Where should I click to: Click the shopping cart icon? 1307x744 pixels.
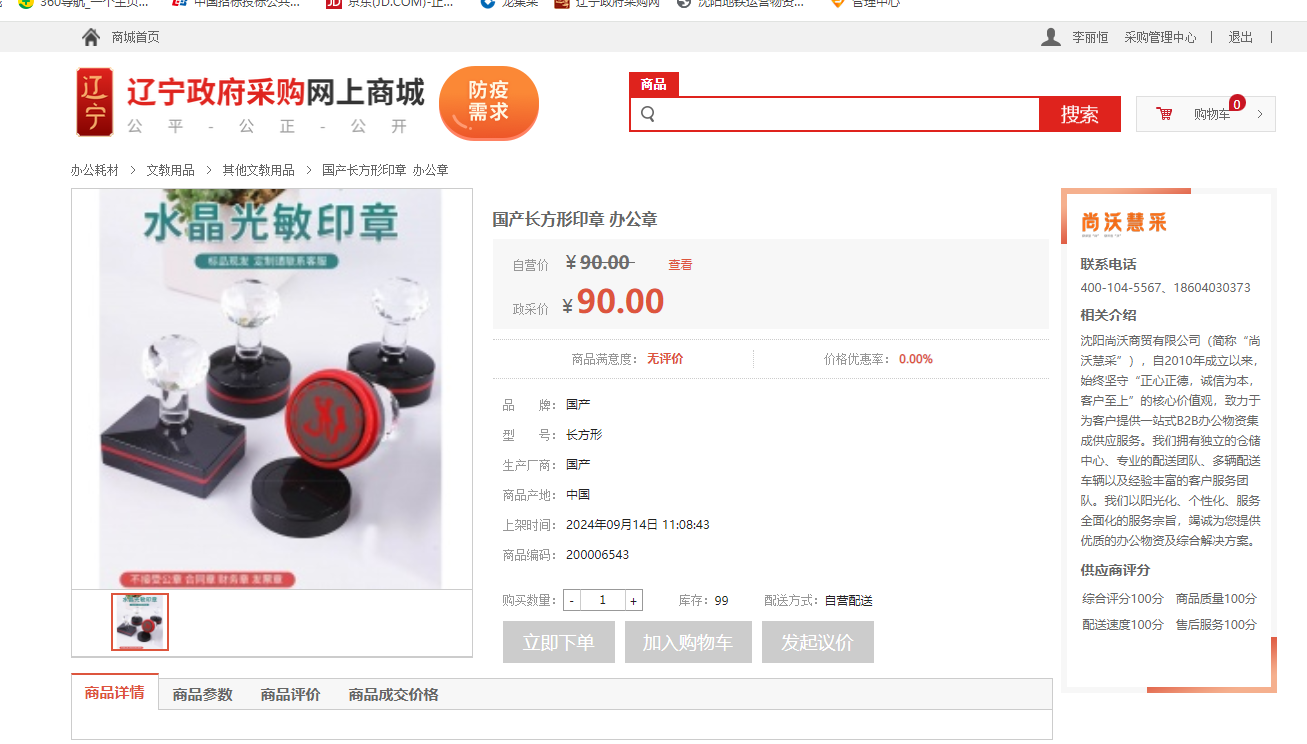[x=1164, y=114]
